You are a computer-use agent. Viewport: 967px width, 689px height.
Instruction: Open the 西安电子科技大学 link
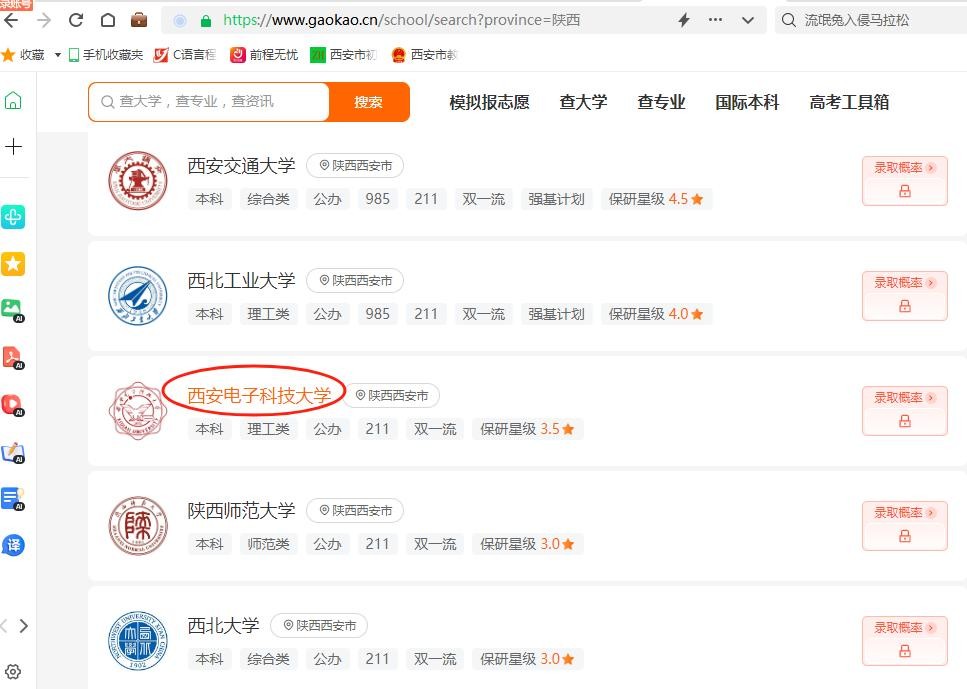click(259, 395)
